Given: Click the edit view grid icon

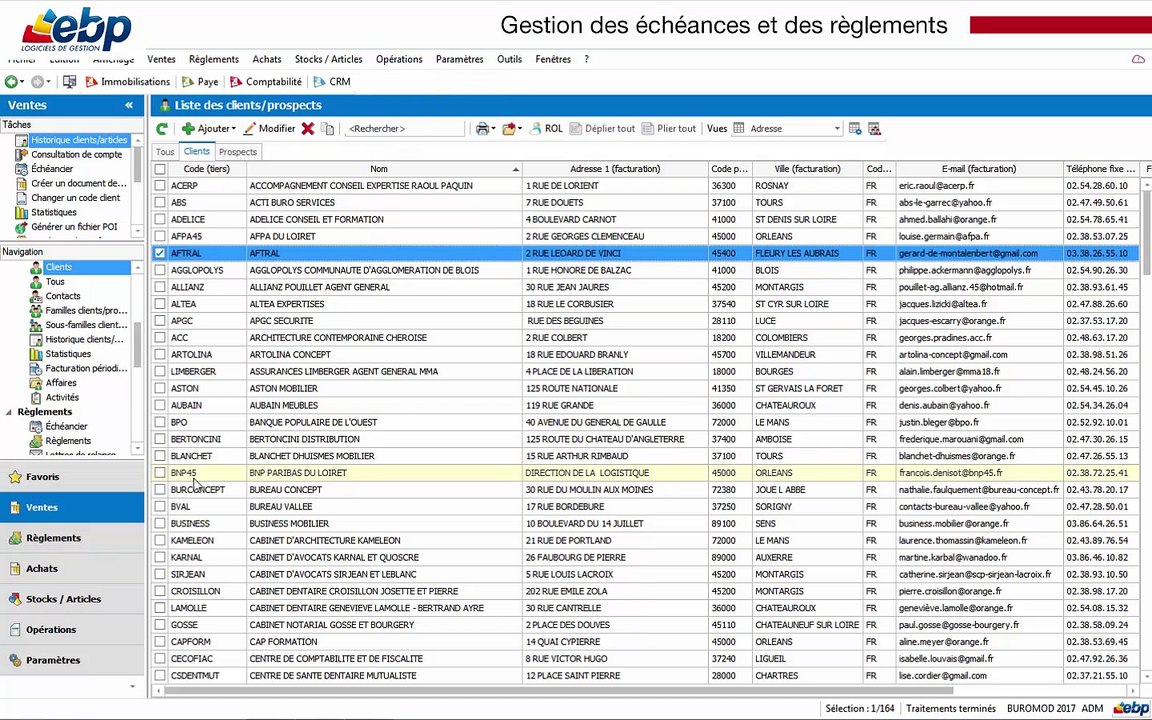Looking at the screenshot, I should 854,129.
